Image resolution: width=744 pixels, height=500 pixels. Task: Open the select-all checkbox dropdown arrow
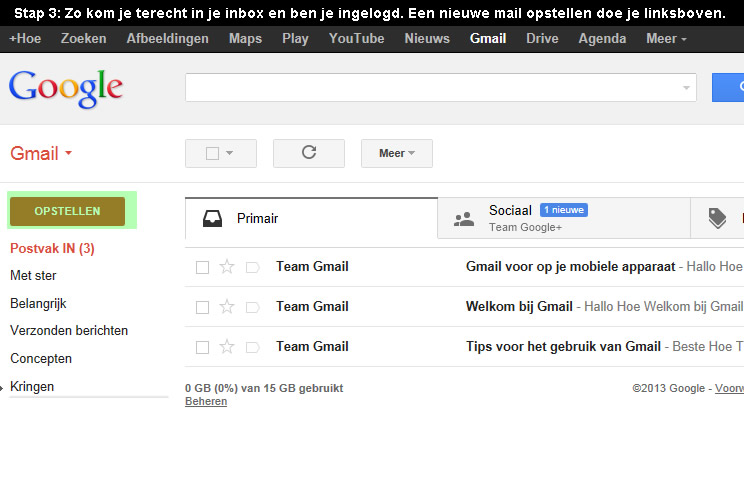230,153
